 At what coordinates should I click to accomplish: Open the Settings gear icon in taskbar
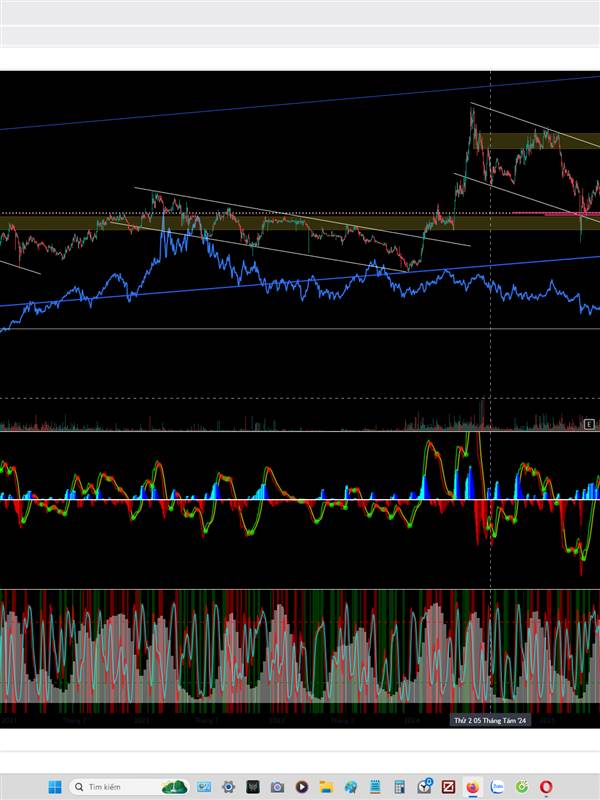pyautogui.click(x=228, y=787)
